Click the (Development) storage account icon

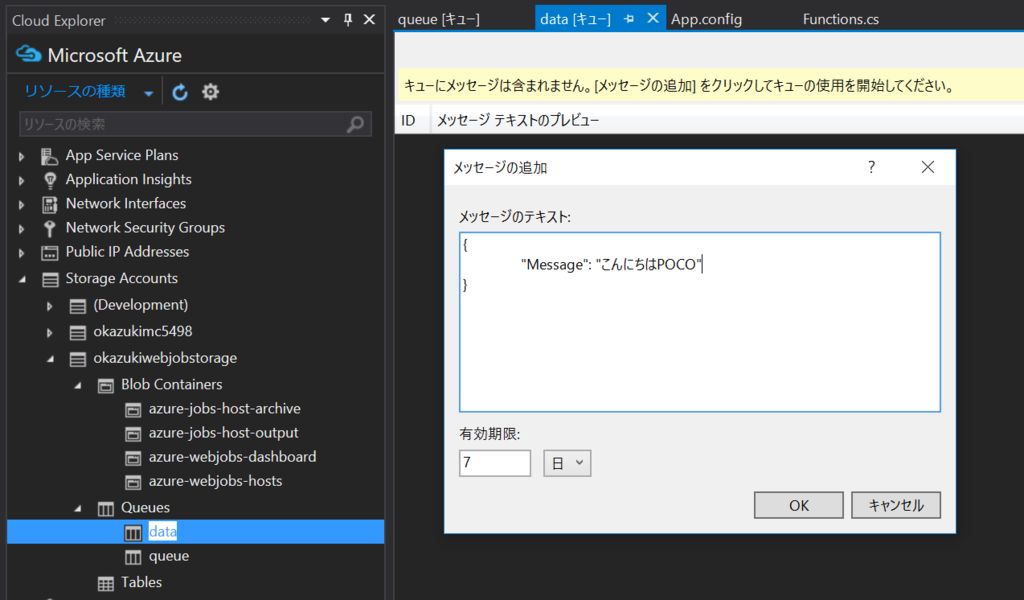click(x=77, y=306)
